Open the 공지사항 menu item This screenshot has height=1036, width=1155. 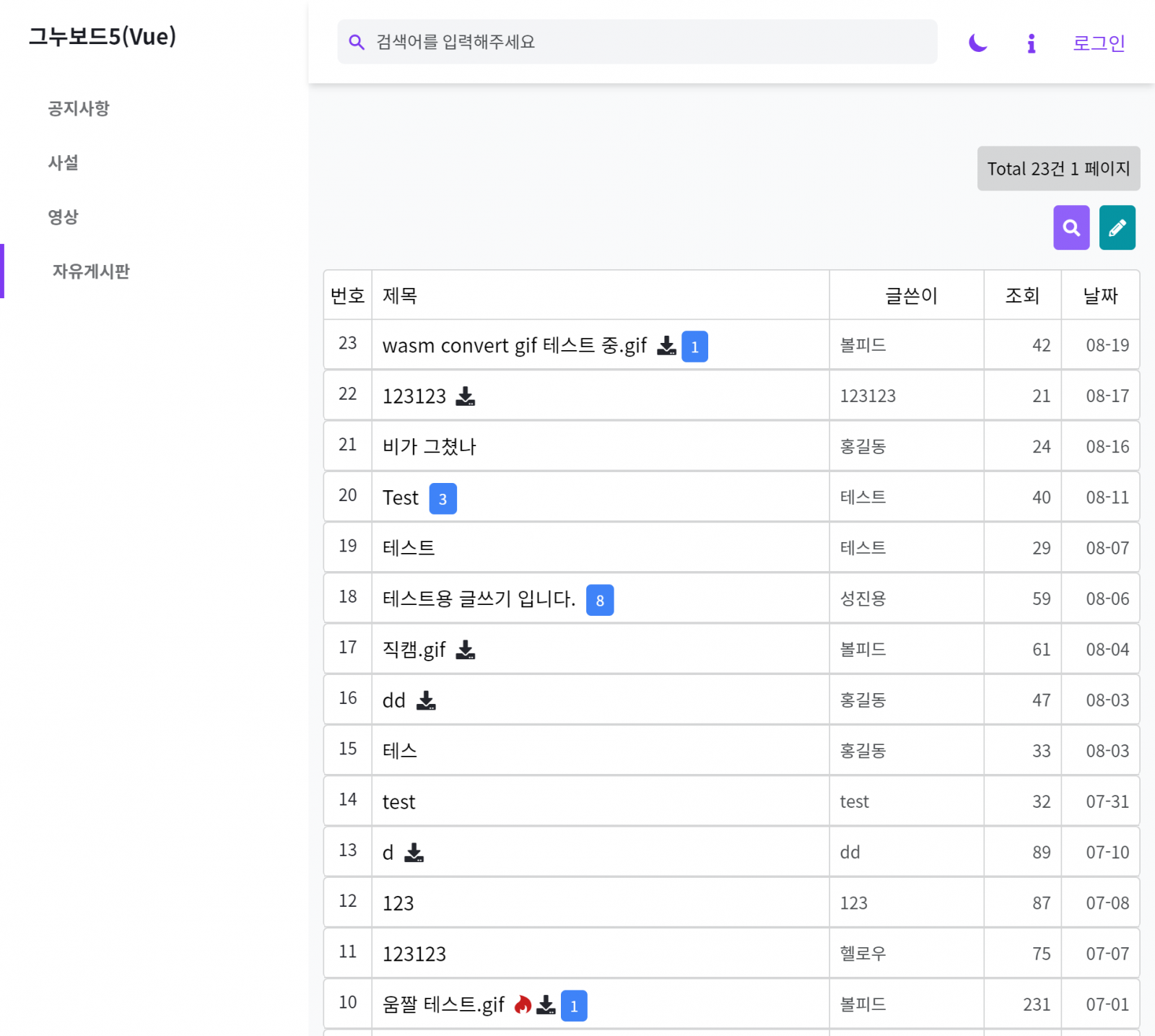pos(79,108)
